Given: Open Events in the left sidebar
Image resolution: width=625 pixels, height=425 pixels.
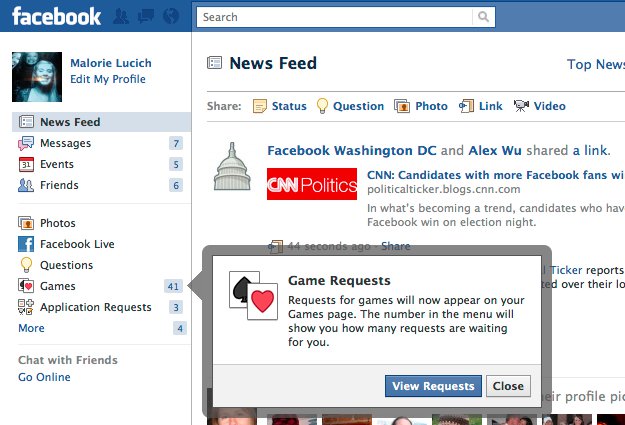Looking at the screenshot, I should tap(56, 164).
